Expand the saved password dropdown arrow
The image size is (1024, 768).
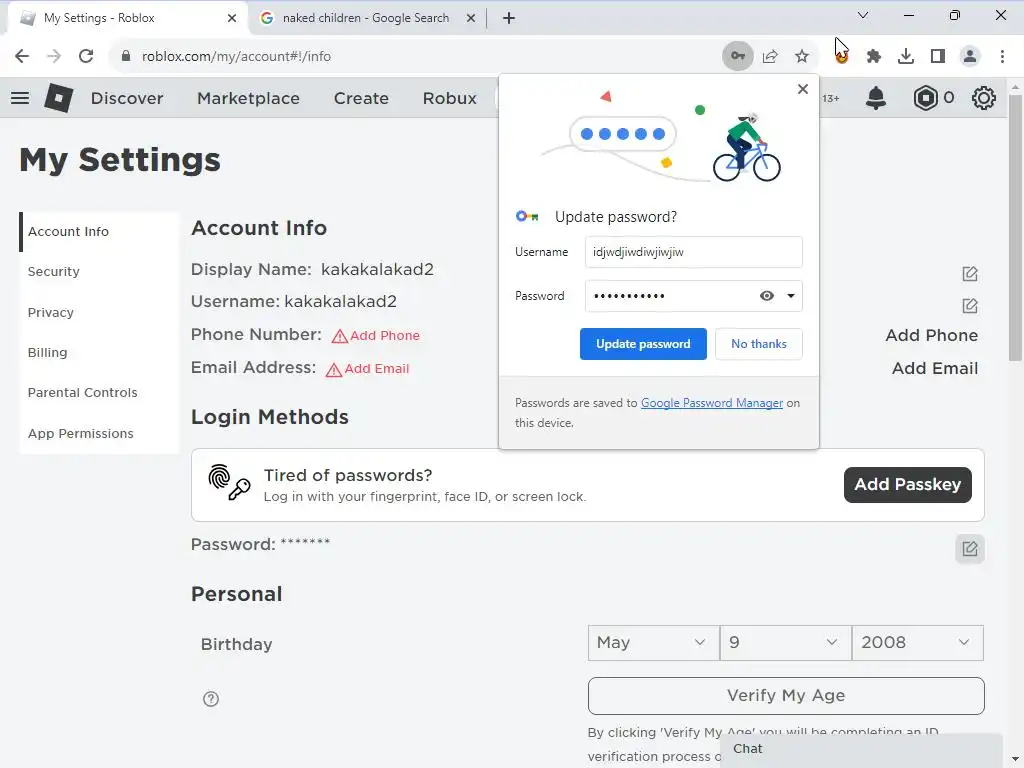(791, 296)
